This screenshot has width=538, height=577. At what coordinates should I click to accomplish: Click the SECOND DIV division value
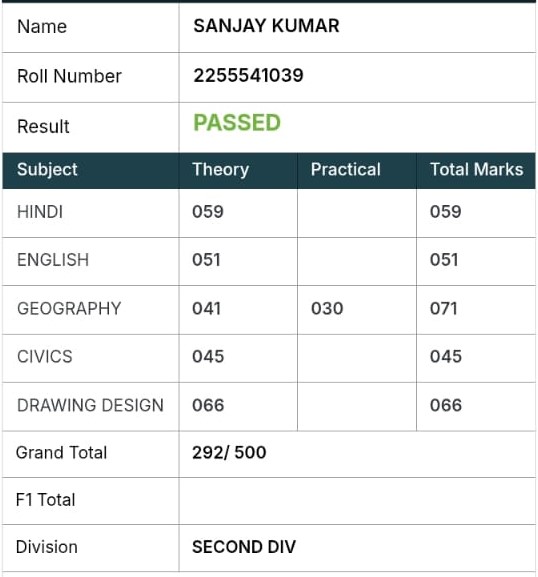pos(244,547)
